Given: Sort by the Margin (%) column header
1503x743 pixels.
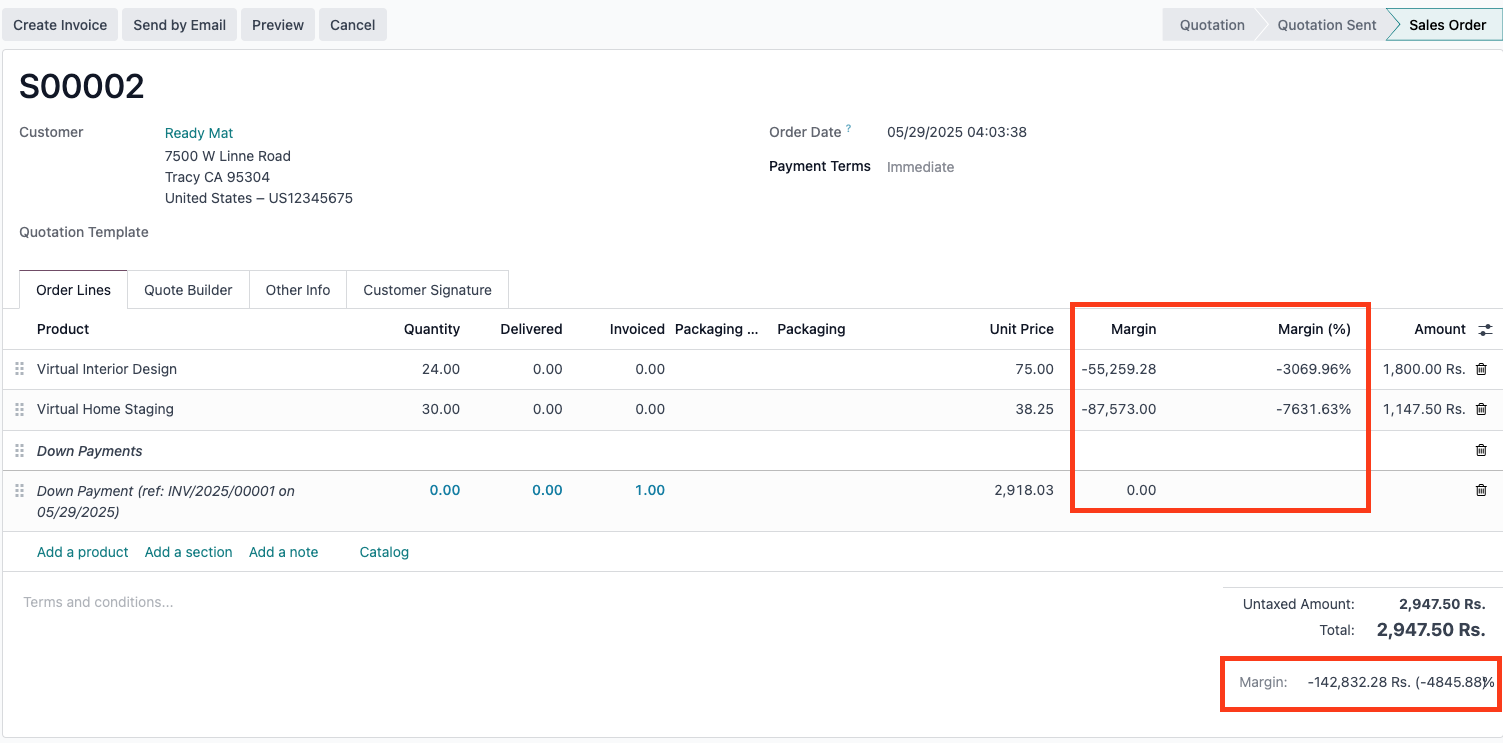Looking at the screenshot, I should [1314, 329].
